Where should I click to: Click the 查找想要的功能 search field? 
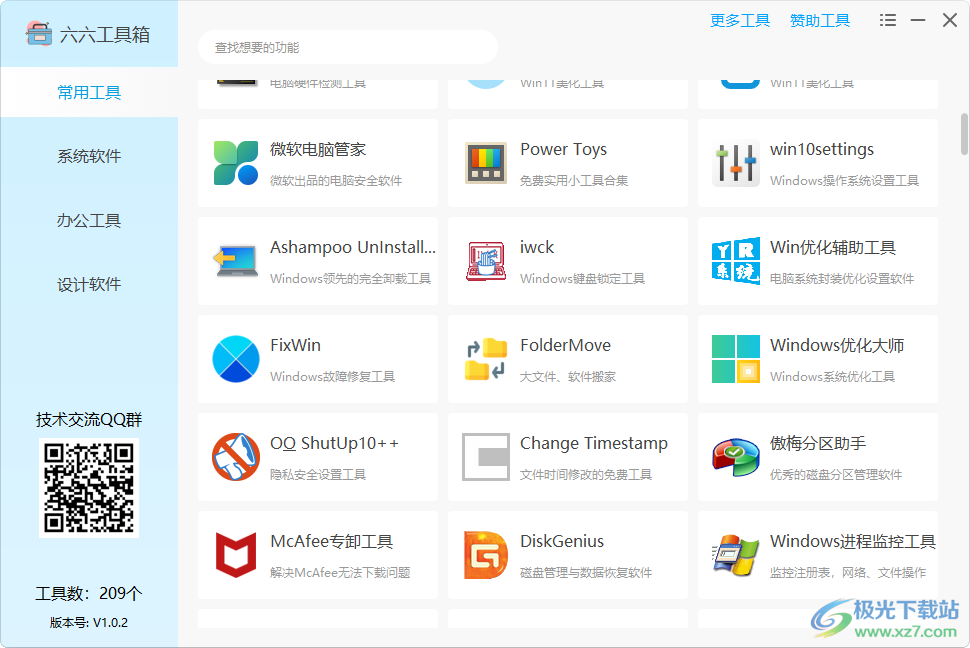348,47
